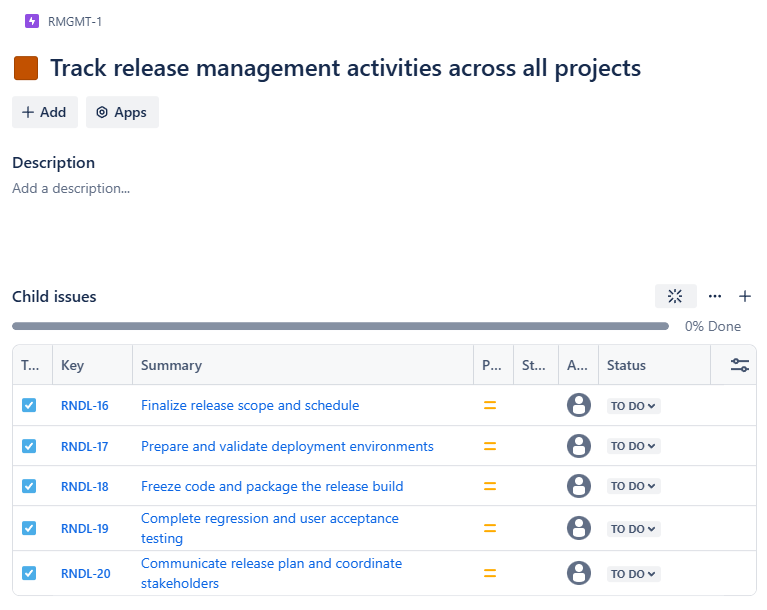The image size is (767, 610).
Task: Click the purple epic icon beside RMGMT-1
Action: tap(32, 21)
